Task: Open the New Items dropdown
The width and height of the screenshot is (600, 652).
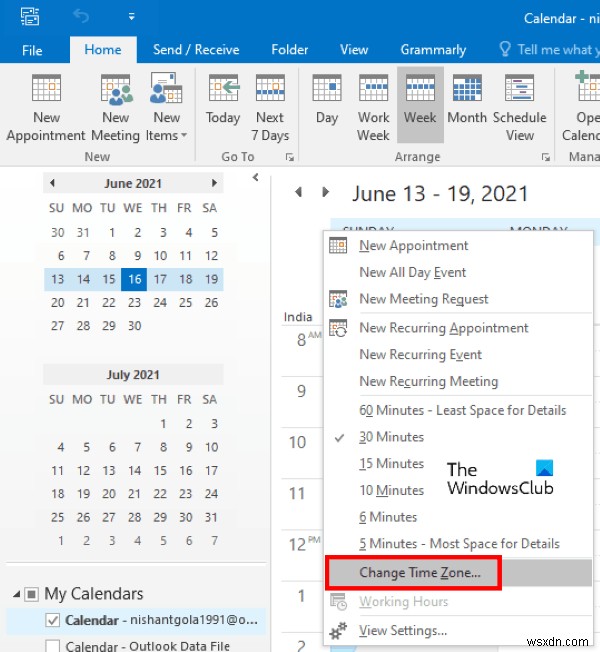Action: (166, 108)
